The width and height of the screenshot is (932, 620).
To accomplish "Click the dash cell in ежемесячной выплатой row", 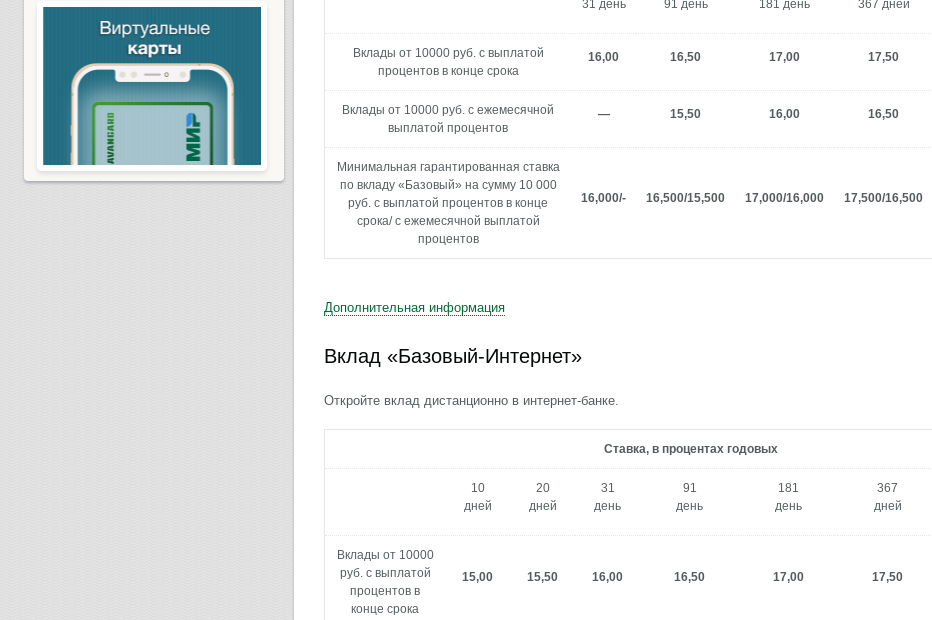I will [x=603, y=114].
